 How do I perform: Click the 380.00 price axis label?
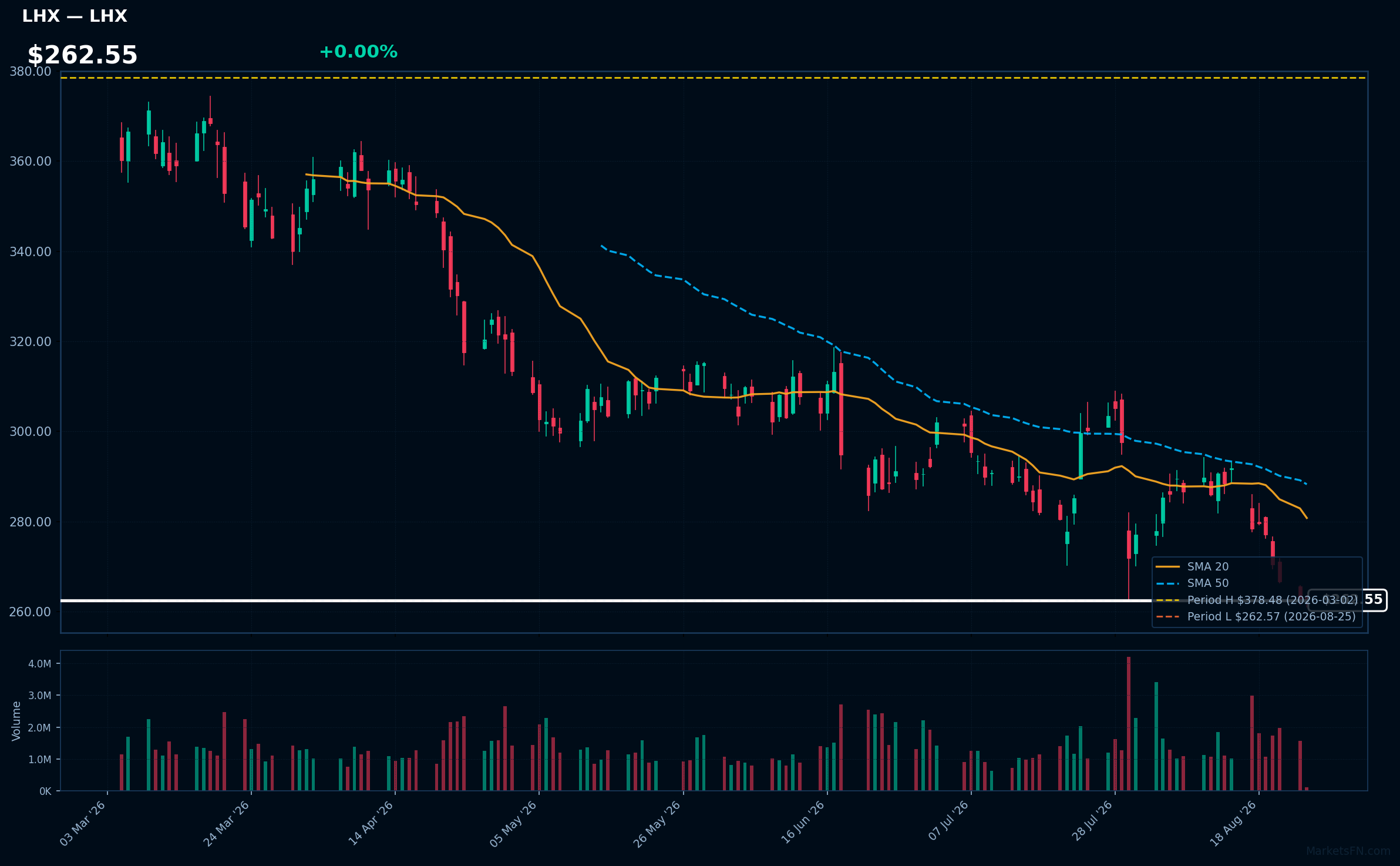[31, 72]
